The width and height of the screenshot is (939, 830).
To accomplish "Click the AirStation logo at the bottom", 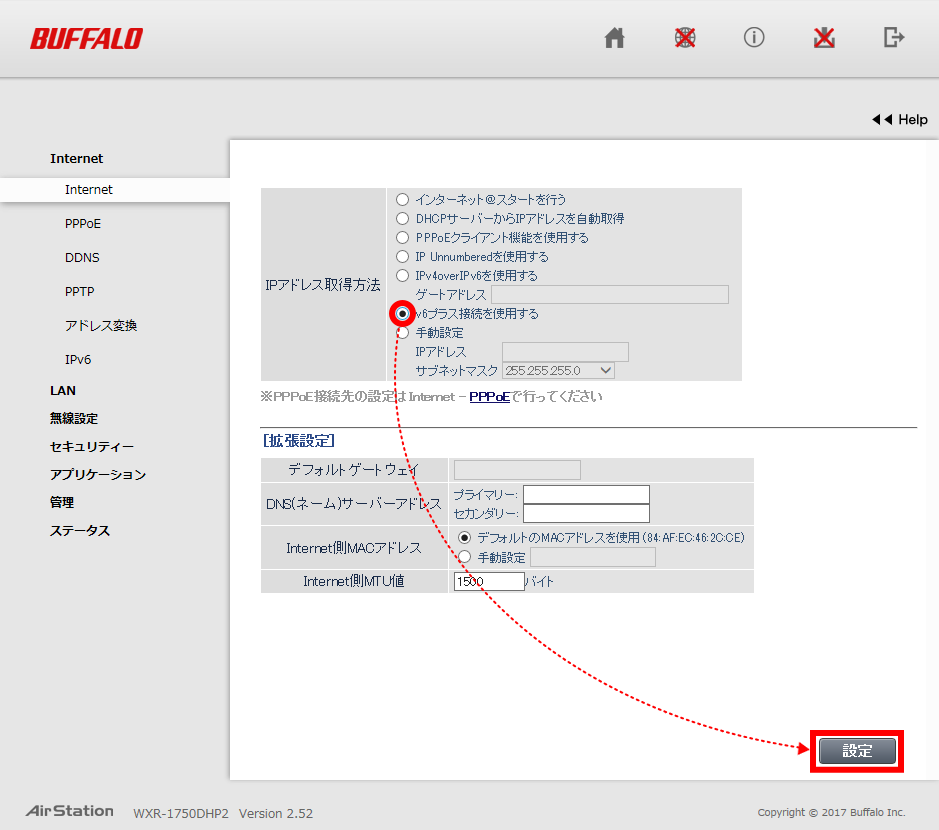I will pos(67,811).
